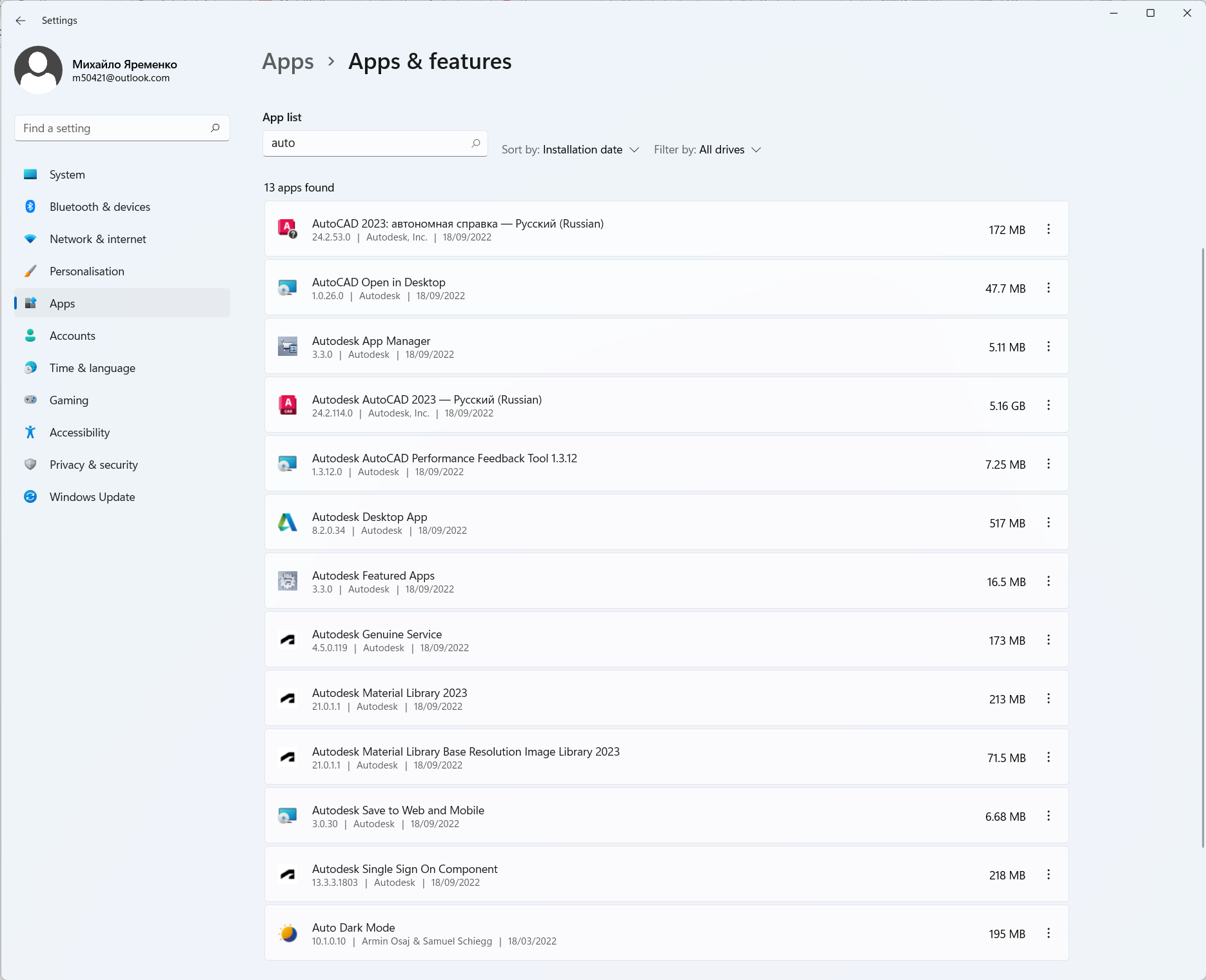Click the Autodesk Save to Web and Mobile icon
The width and height of the screenshot is (1206, 980).
(x=288, y=816)
